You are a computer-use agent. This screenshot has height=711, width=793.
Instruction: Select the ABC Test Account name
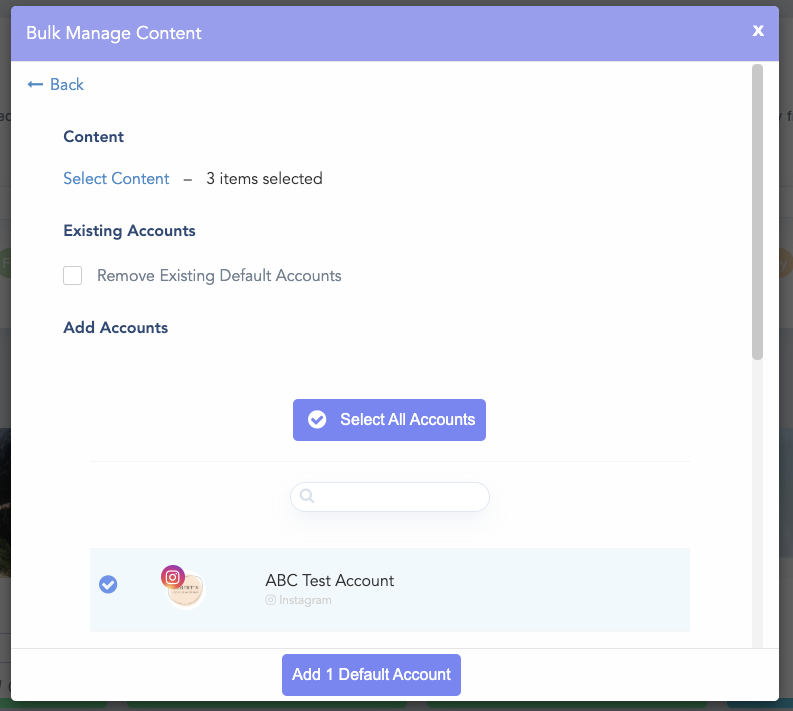(x=330, y=581)
